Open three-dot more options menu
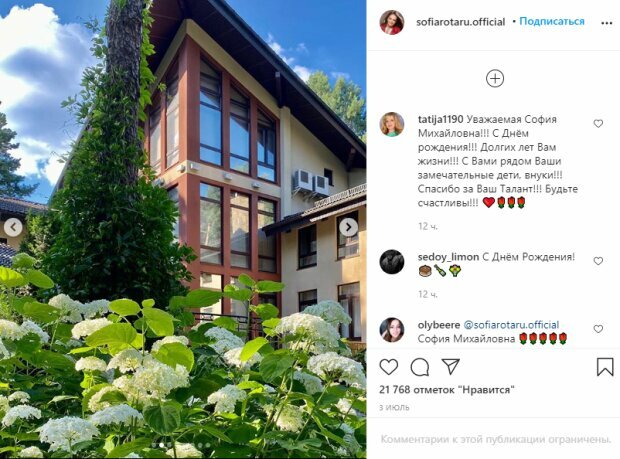 607,23
